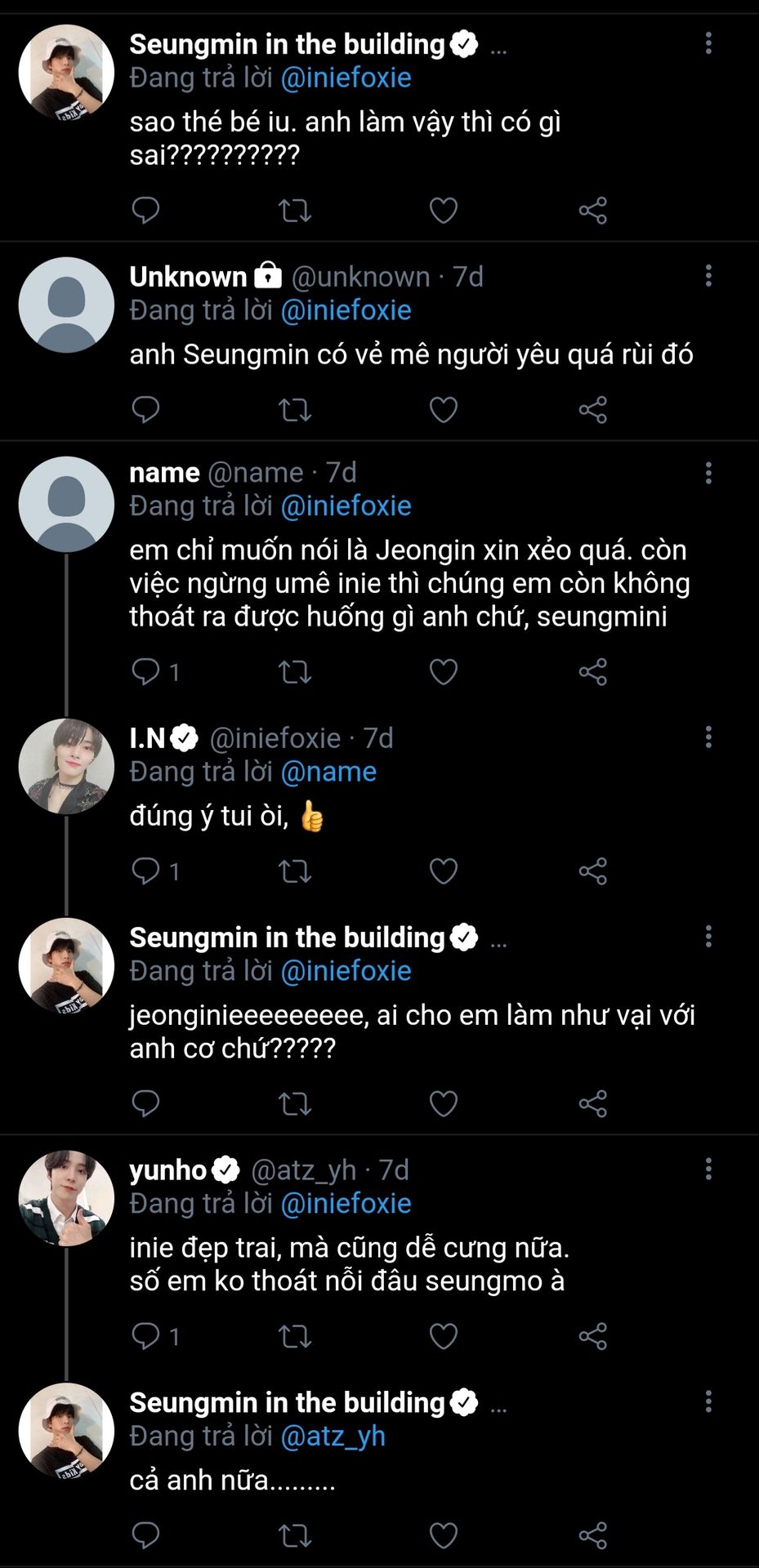Image resolution: width=759 pixels, height=1568 pixels.
Task: Like Seungmin's "cả anh nữa" reply
Action: point(443,1536)
